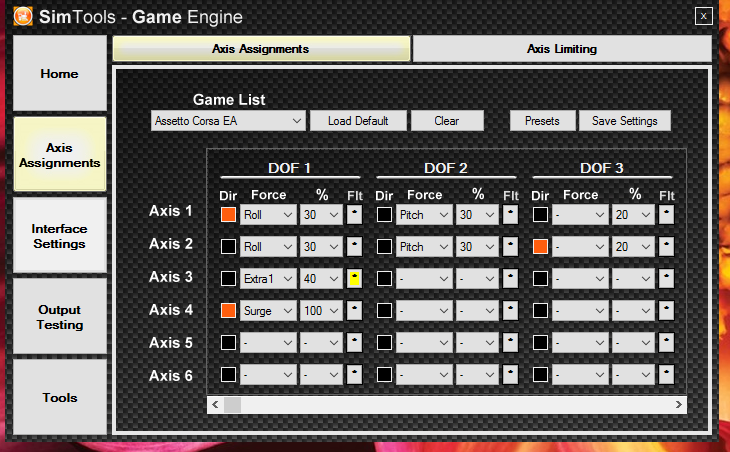The image size is (730, 452).
Task: Toggle Axis 3 DOF 2 direction box
Action: (x=384, y=278)
